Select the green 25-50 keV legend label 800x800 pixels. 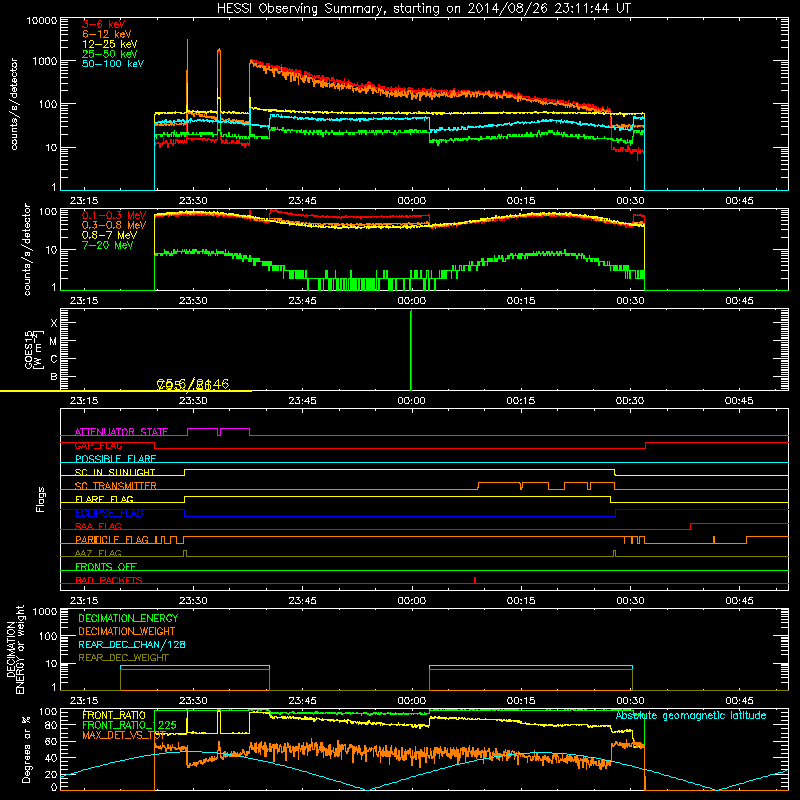tap(110, 54)
